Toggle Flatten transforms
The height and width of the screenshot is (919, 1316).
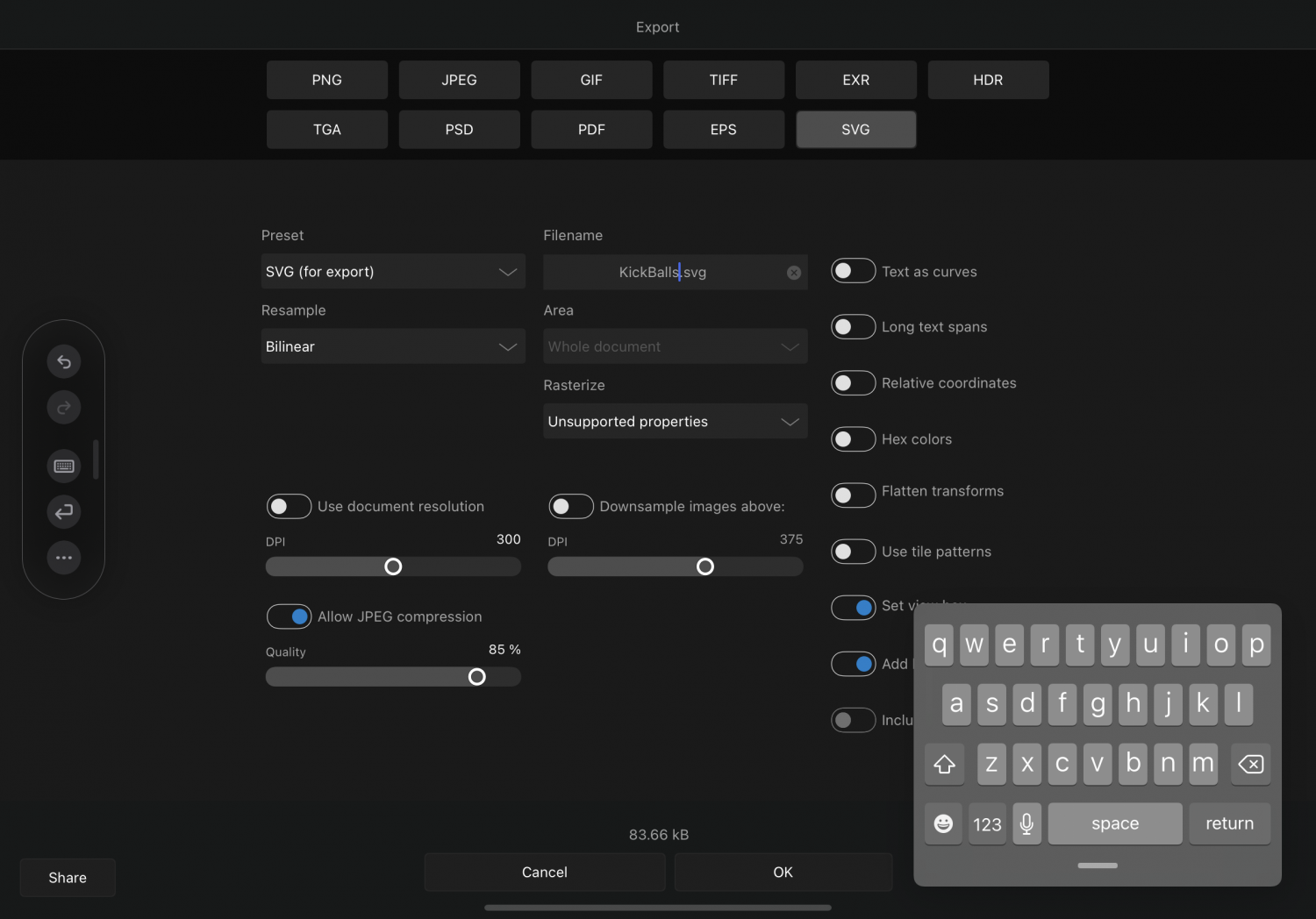pos(853,495)
